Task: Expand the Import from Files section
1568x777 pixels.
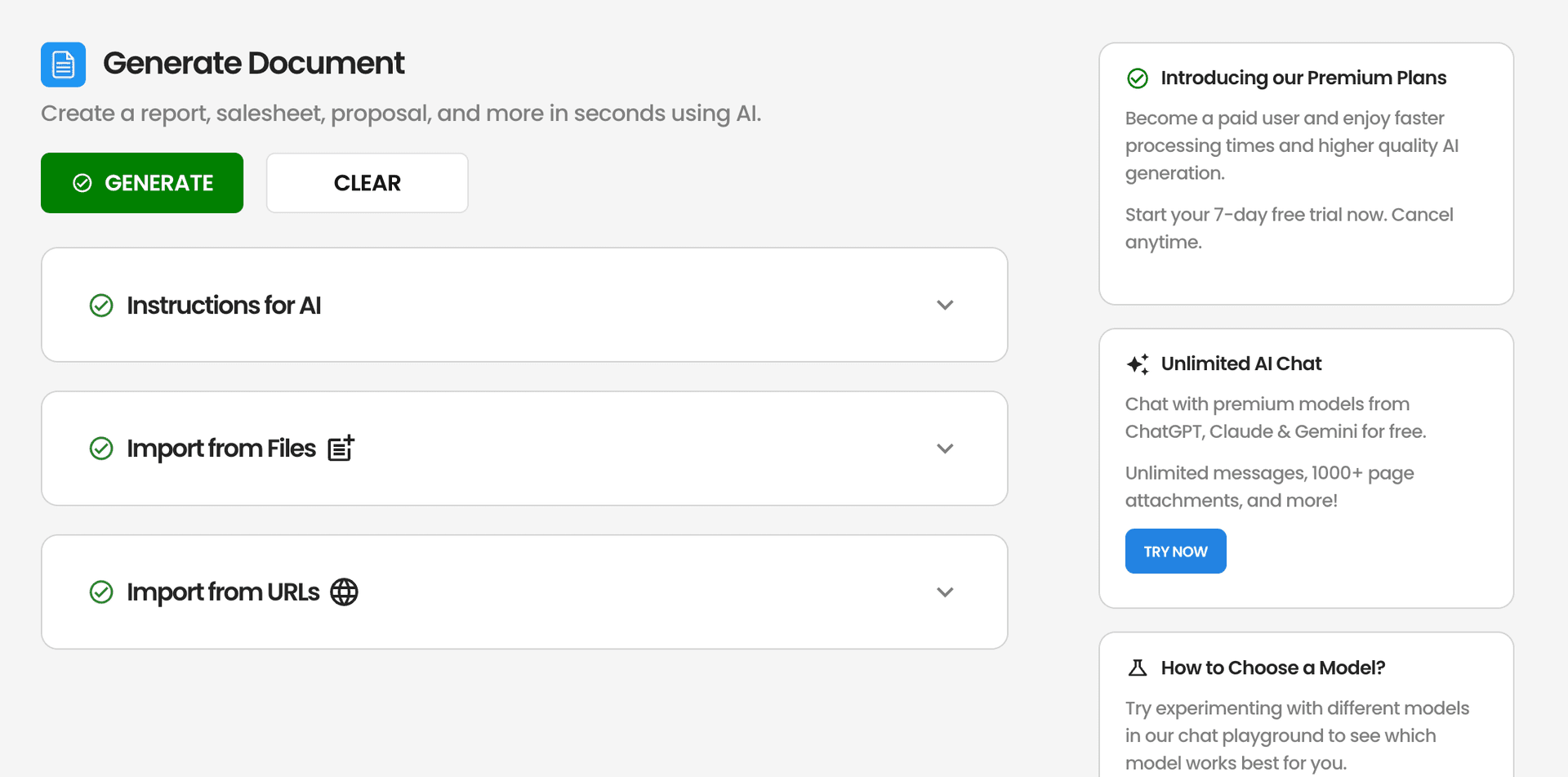Action: click(x=945, y=448)
